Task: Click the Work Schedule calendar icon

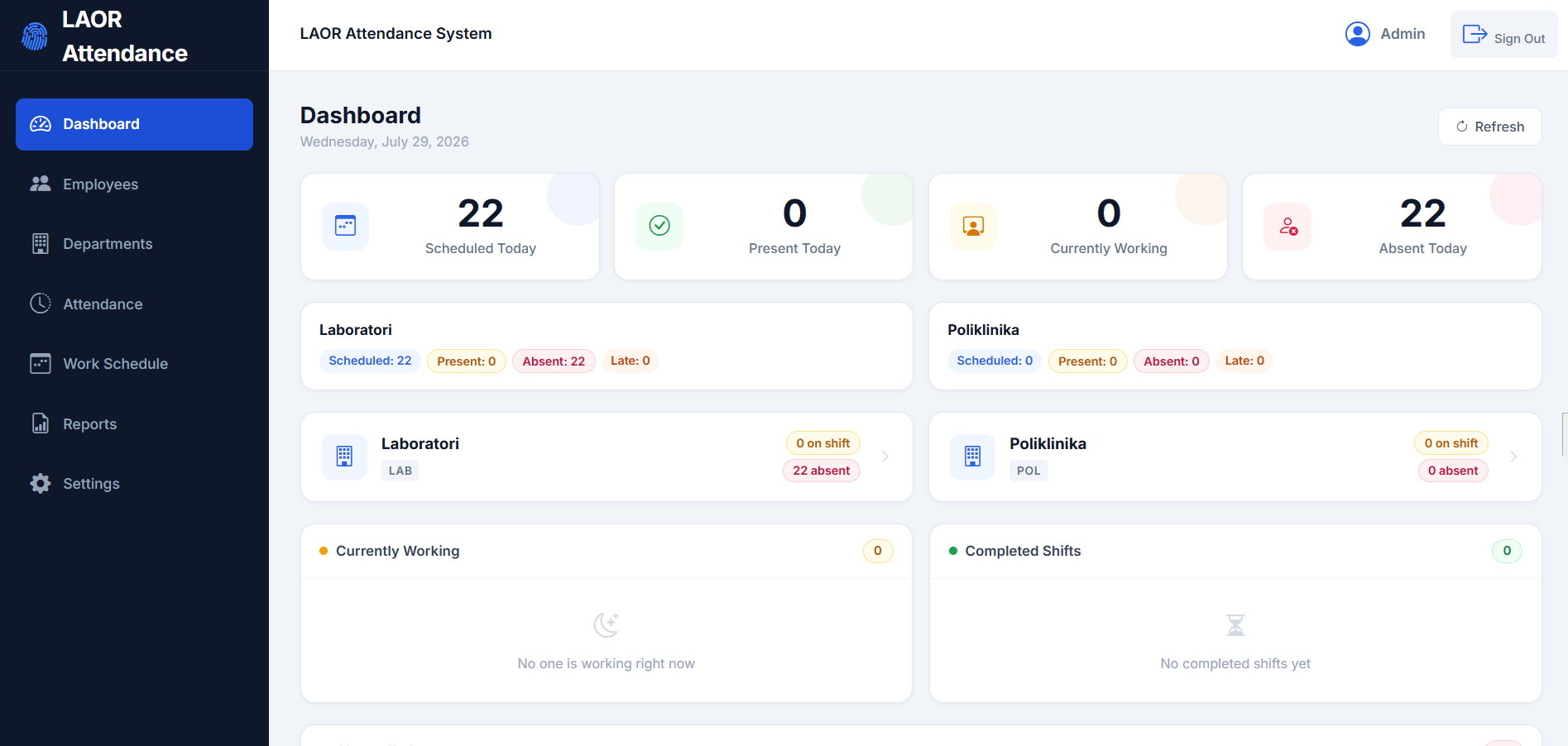Action: coord(41,363)
